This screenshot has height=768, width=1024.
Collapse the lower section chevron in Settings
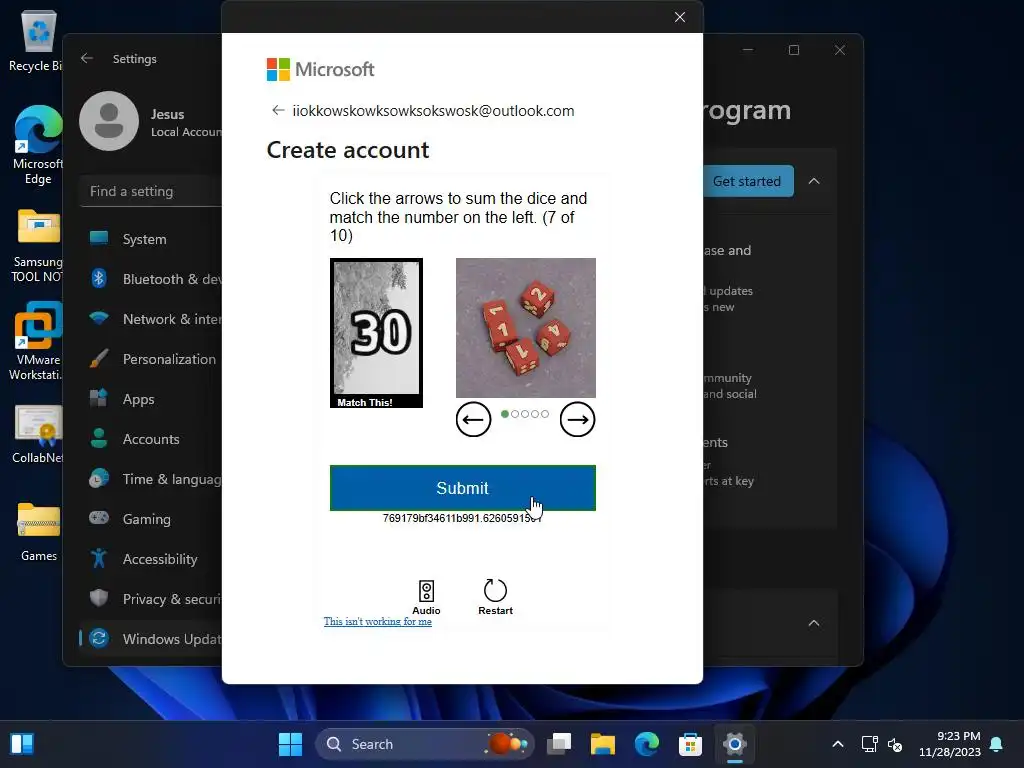pyautogui.click(x=814, y=623)
